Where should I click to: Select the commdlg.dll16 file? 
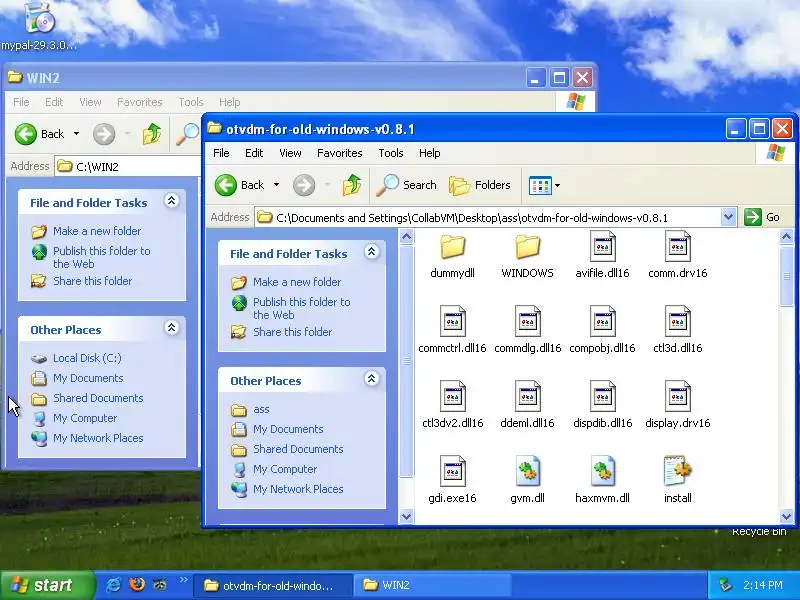point(528,330)
